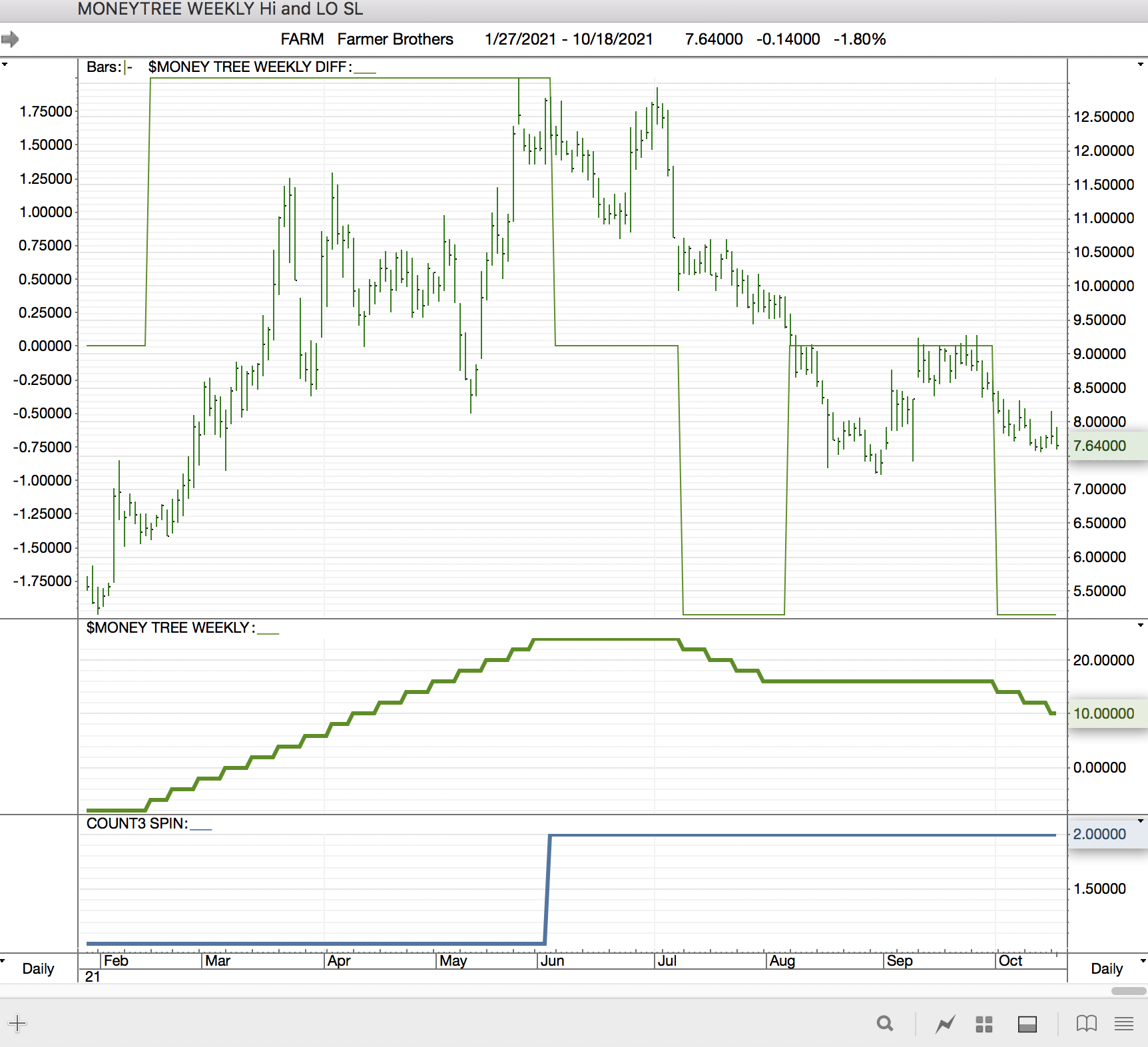
Task: Open the four-square grid view icon
Action: 984,1024
